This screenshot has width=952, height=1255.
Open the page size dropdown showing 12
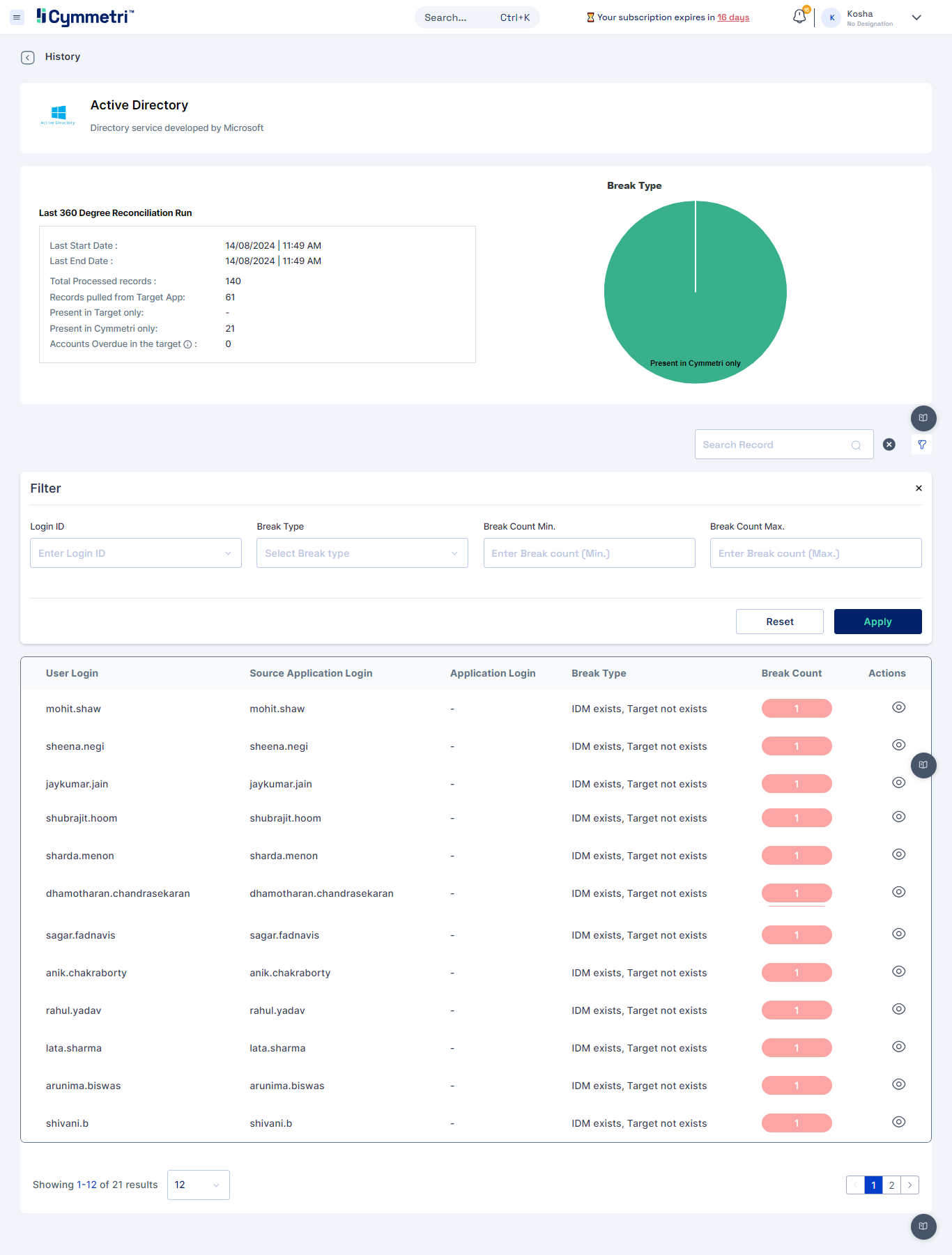pyautogui.click(x=198, y=1185)
